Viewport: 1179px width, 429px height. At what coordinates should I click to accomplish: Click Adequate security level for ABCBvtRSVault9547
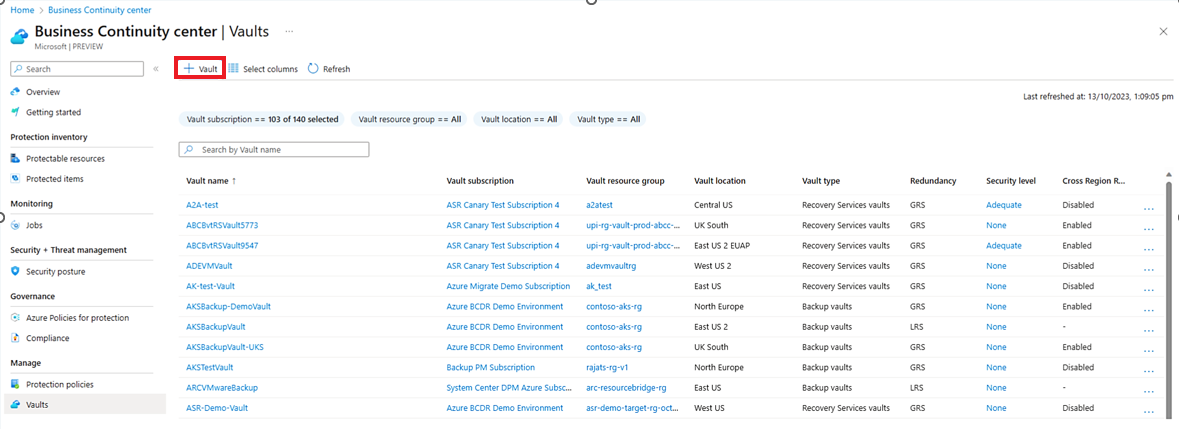(x=1004, y=246)
